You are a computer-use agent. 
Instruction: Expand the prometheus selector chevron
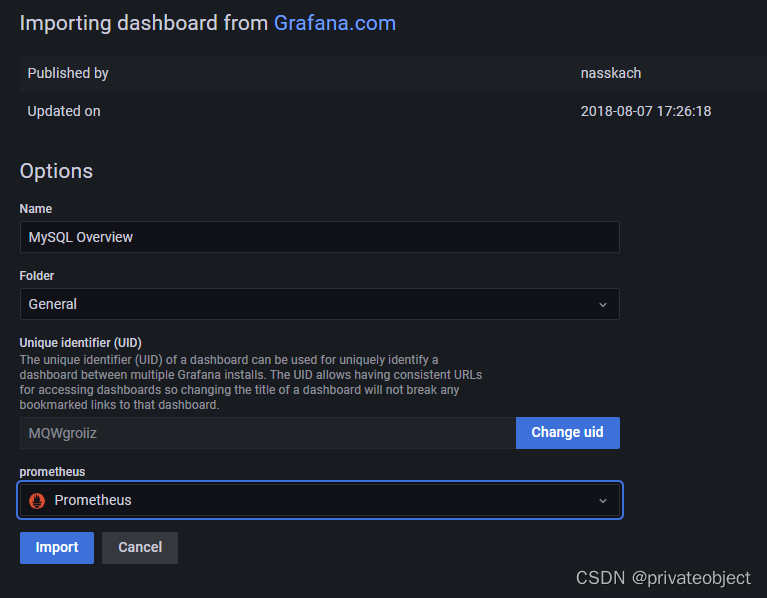coord(603,501)
